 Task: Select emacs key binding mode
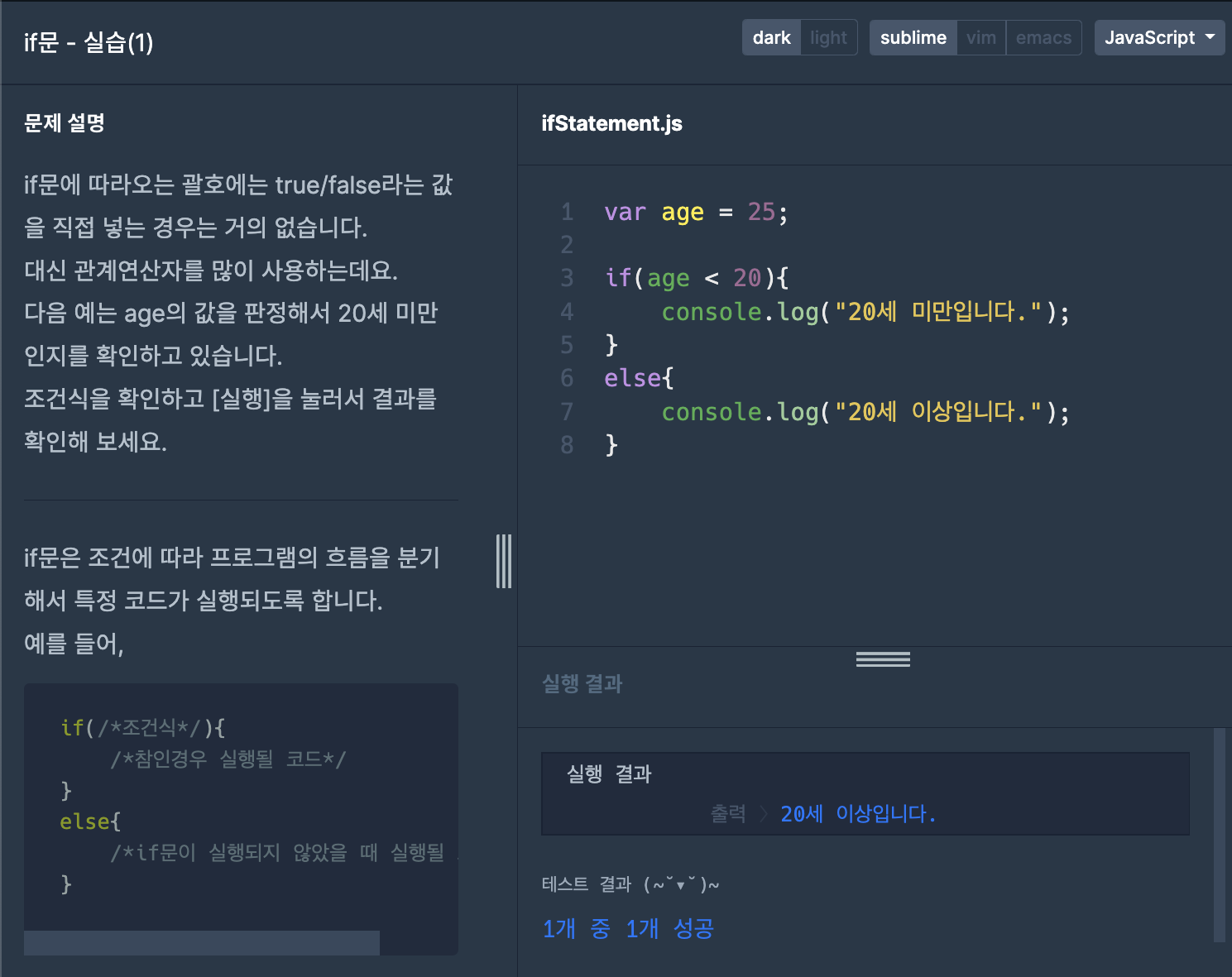(1043, 38)
